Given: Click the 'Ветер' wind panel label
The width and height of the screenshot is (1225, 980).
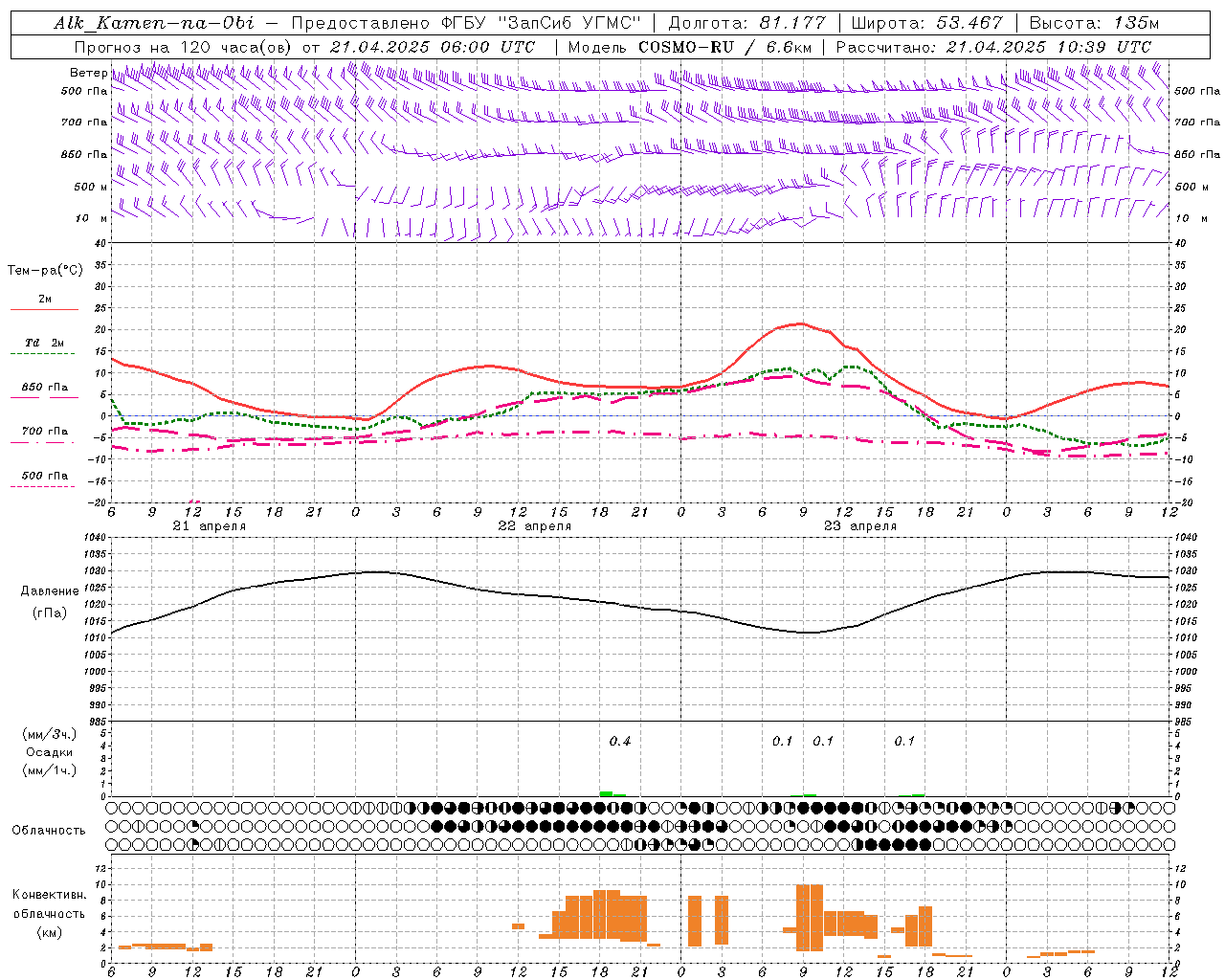Looking at the screenshot, I should [89, 73].
